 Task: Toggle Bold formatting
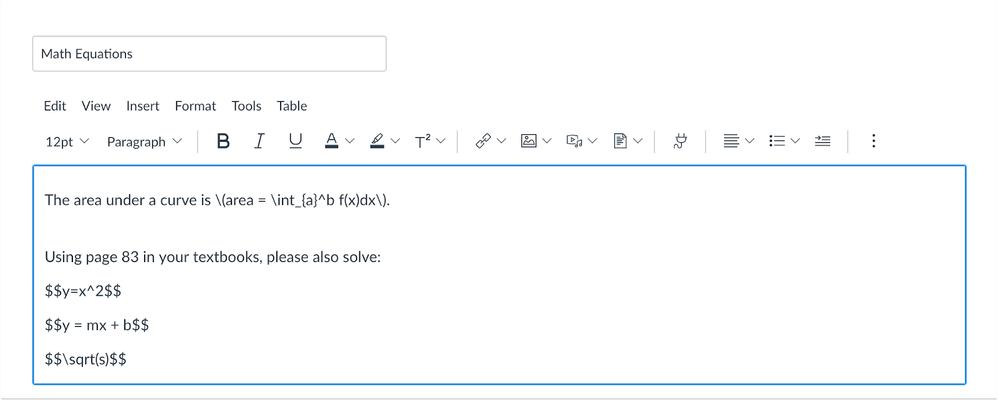coord(223,141)
